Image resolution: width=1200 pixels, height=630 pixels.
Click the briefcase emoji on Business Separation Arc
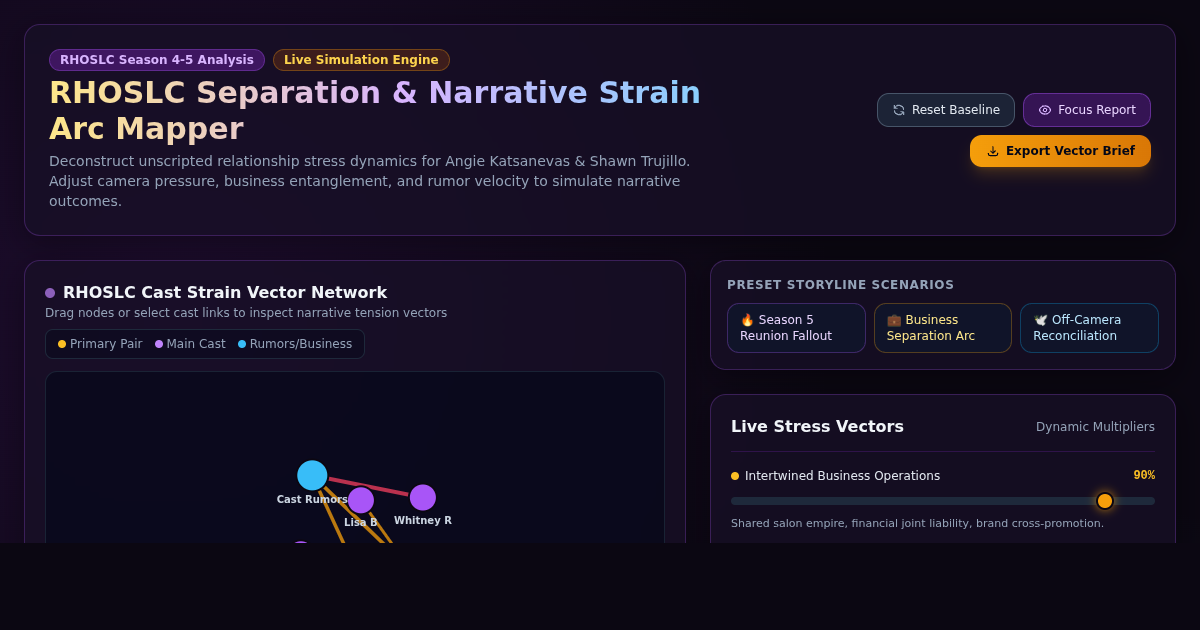tap(894, 320)
